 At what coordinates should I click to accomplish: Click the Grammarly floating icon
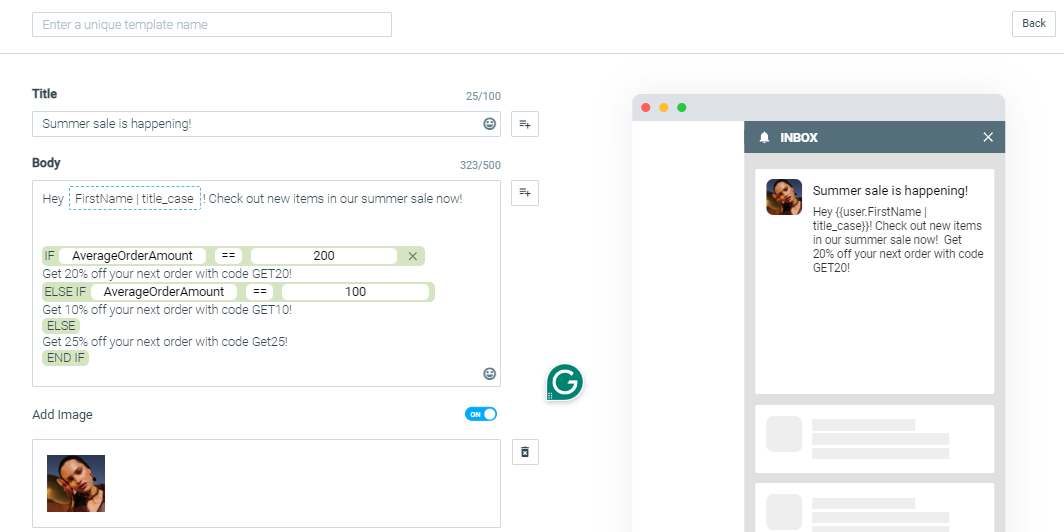565,383
